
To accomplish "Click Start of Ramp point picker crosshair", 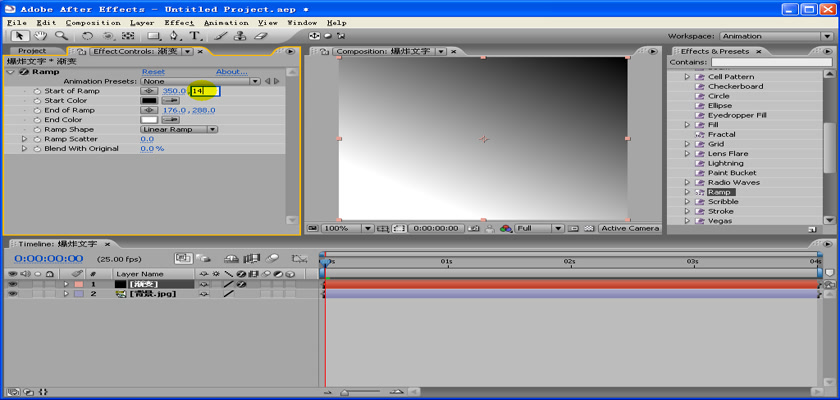I will (x=149, y=91).
